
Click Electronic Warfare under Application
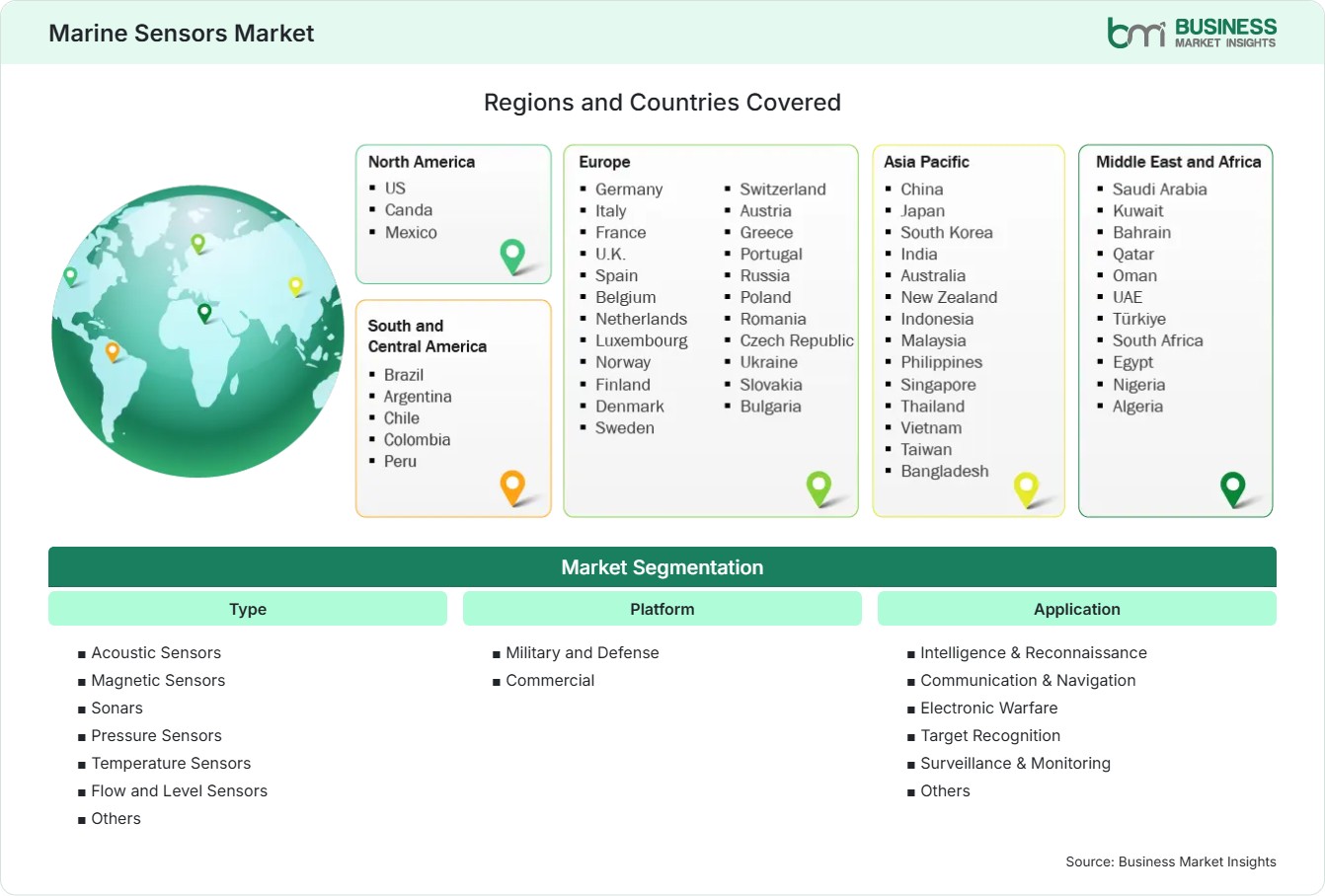[x=988, y=709]
